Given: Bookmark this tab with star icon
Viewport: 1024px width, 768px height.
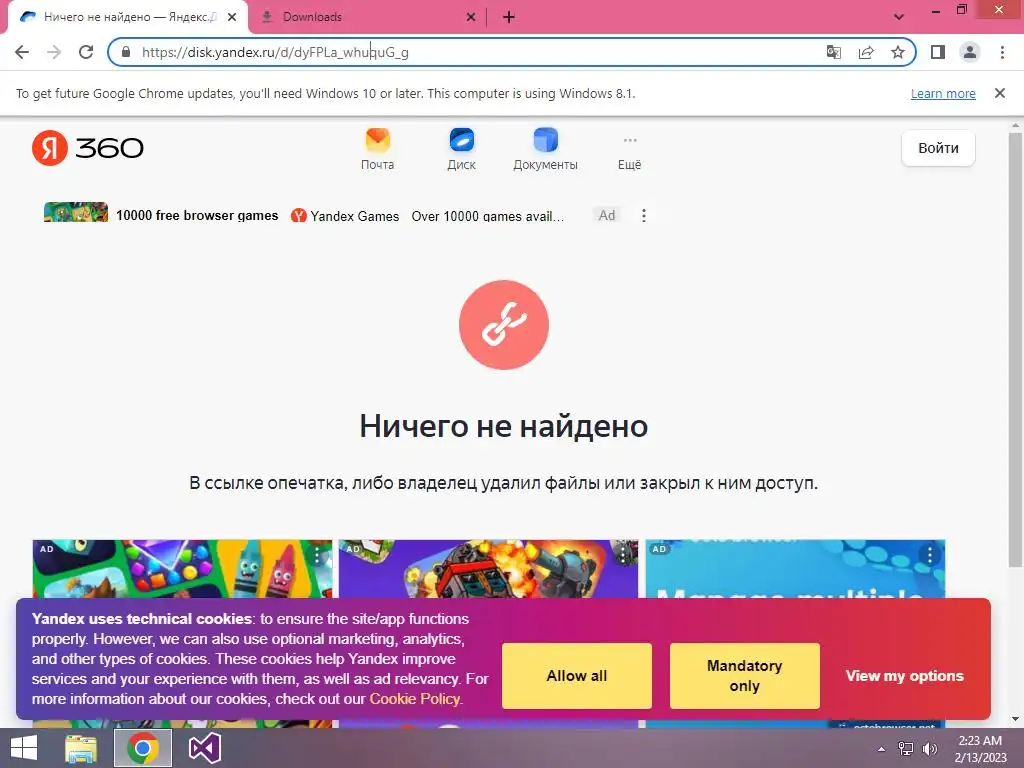Looking at the screenshot, I should (x=898, y=52).
